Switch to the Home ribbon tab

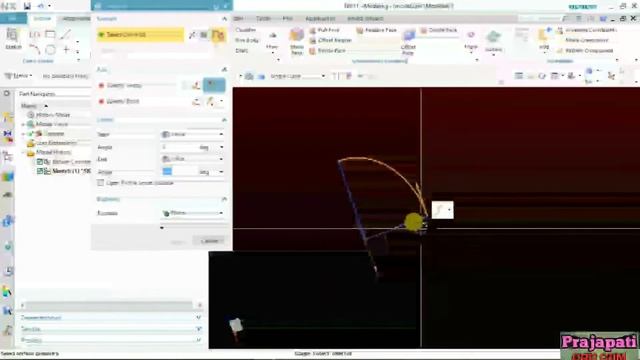click(x=42, y=18)
